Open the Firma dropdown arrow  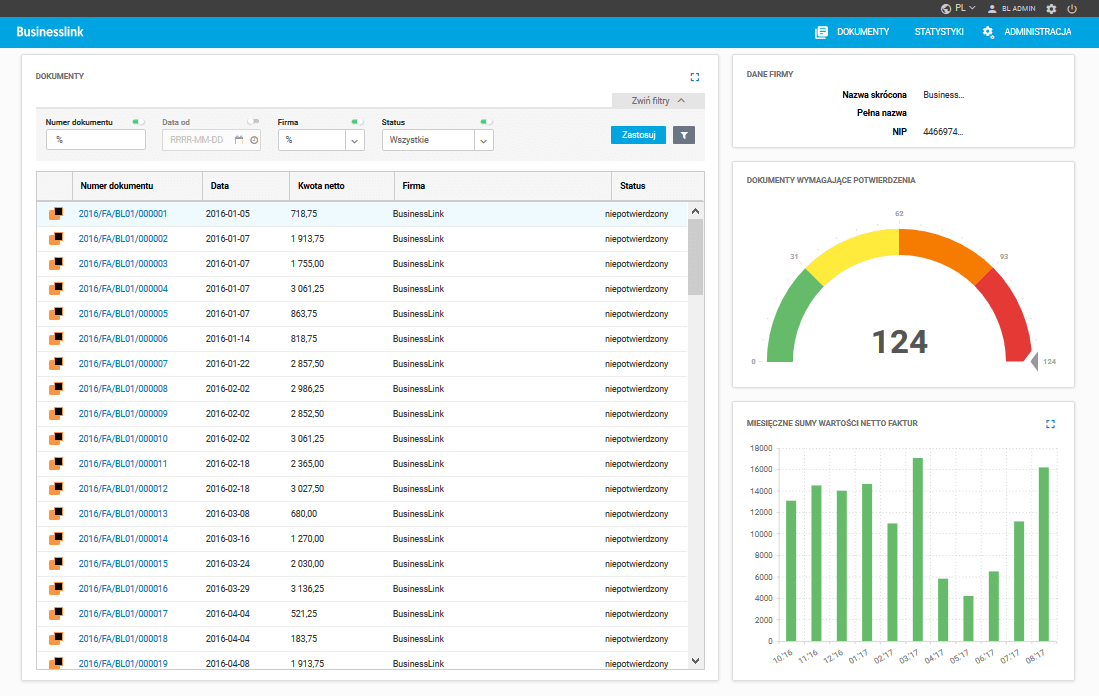(355, 141)
